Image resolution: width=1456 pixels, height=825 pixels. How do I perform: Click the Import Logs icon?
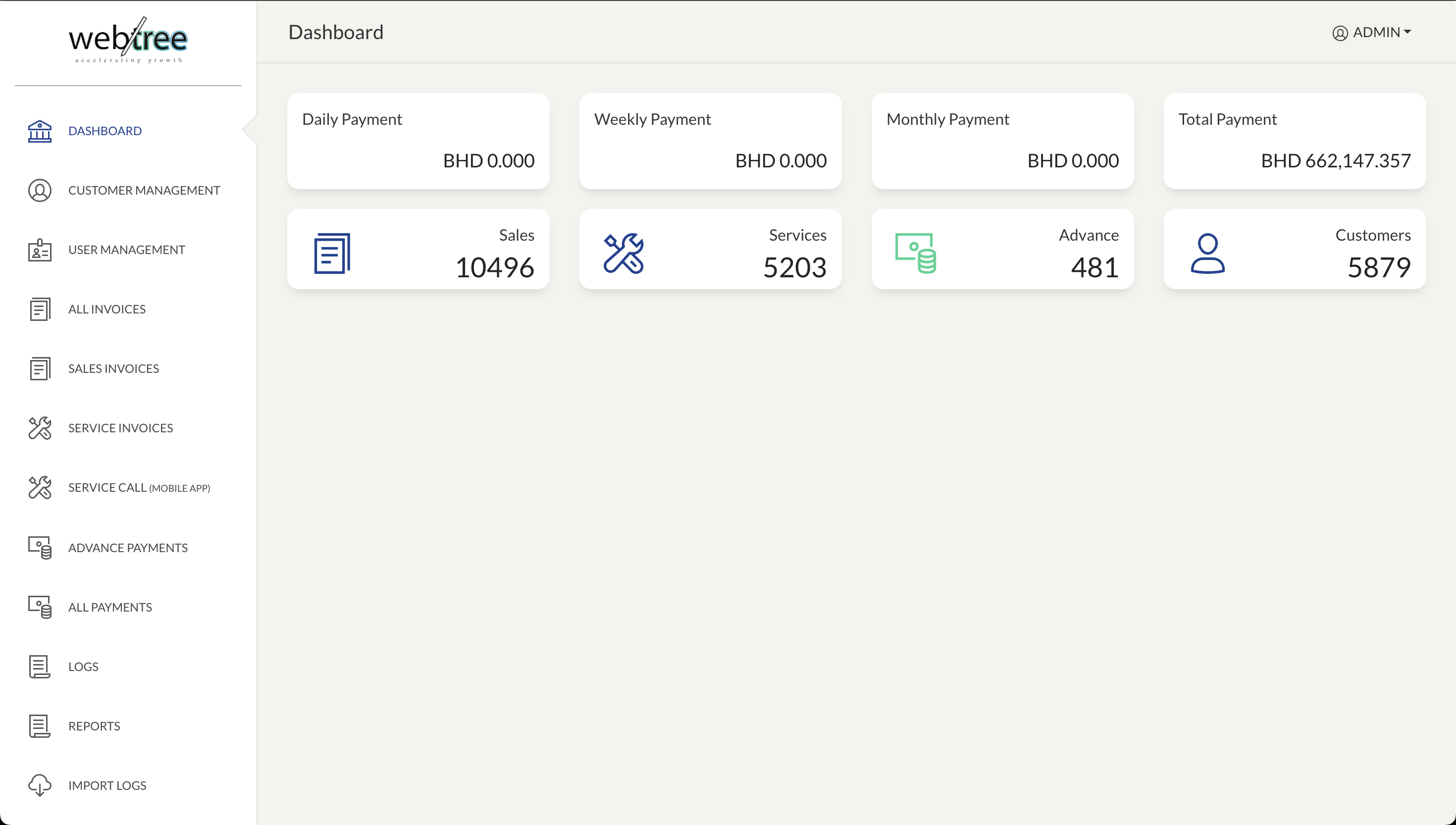tap(39, 785)
